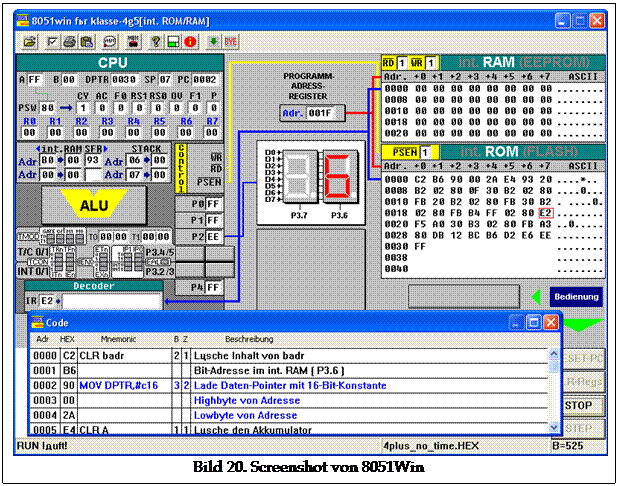Toggle the RS1 flag bit
The image size is (618, 486).
point(140,108)
